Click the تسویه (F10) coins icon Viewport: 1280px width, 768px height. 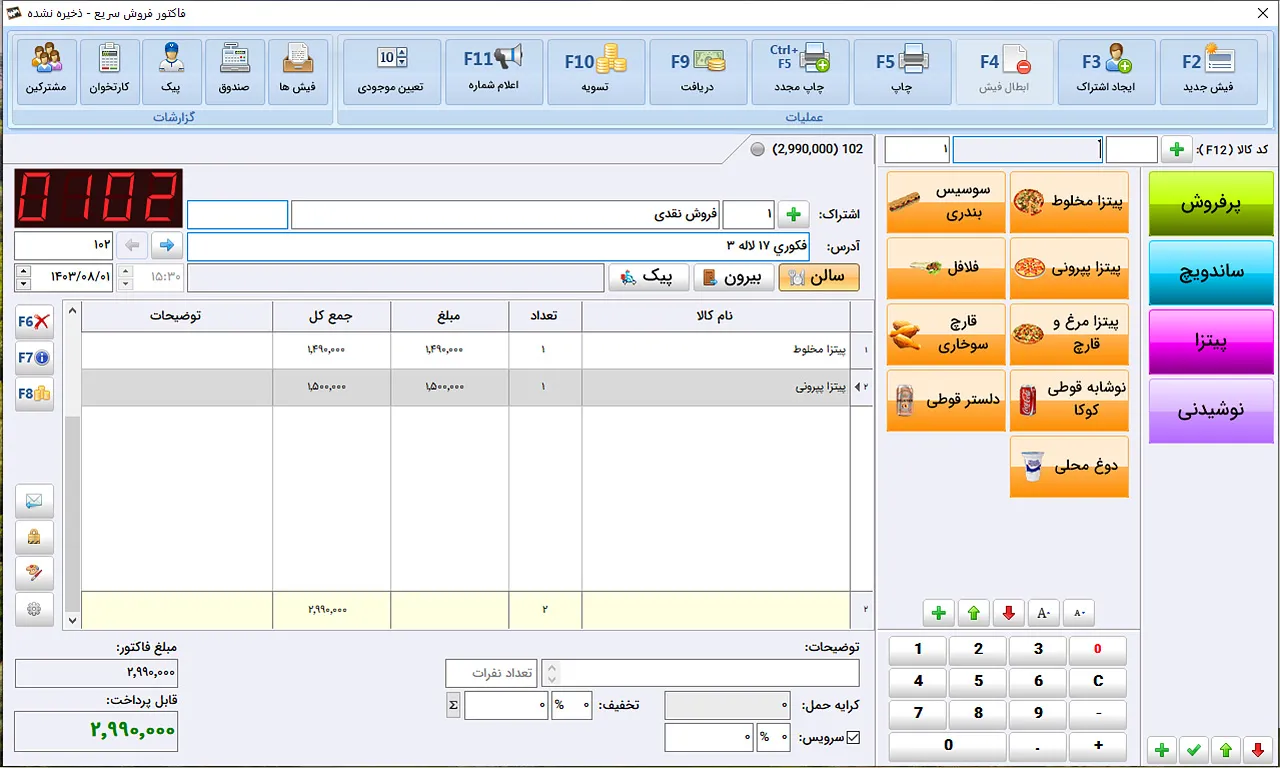click(x=595, y=71)
